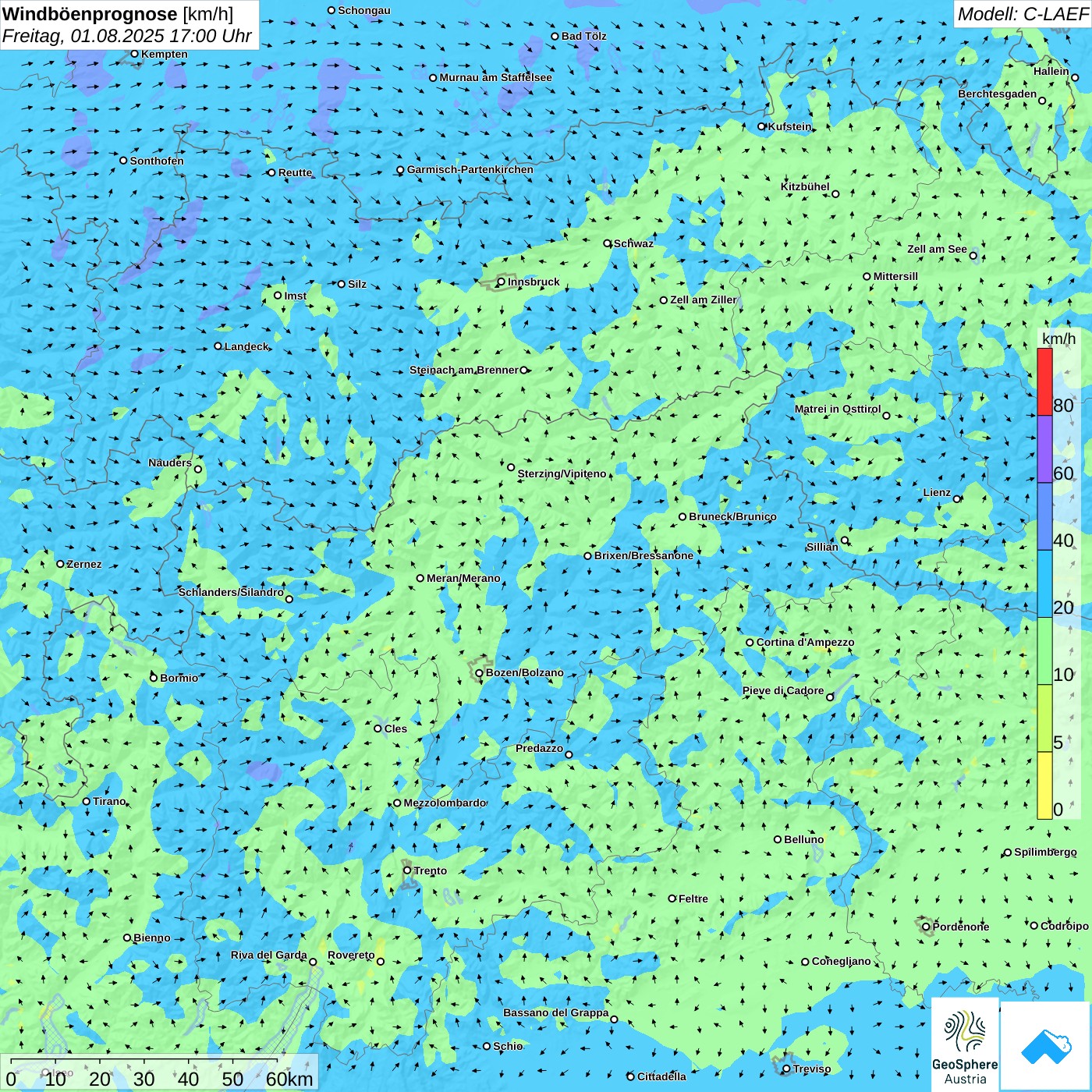Click the 'Conegliano' label
This screenshot has width=1092, height=1092.
(841, 961)
